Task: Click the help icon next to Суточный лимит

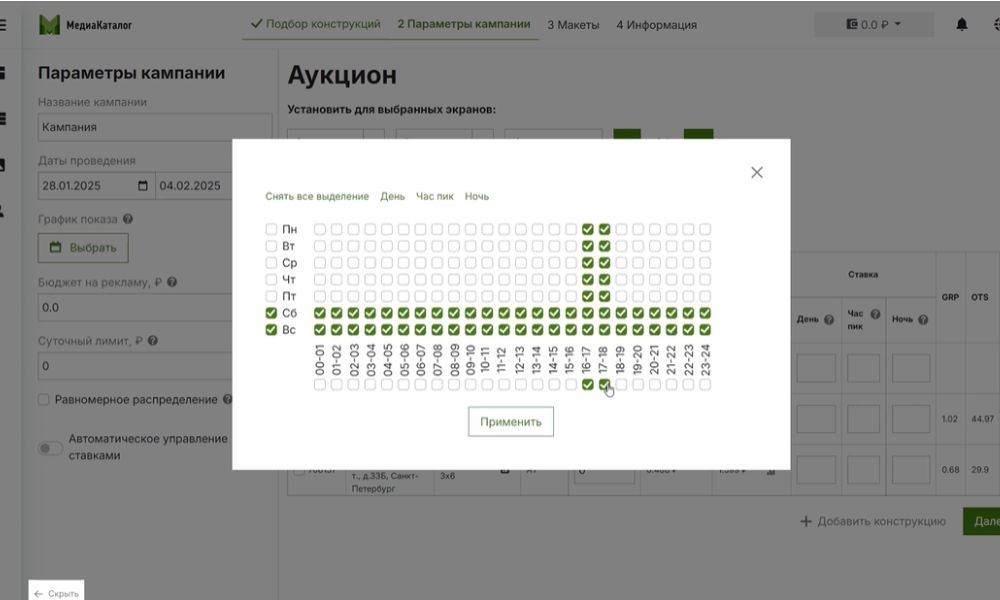Action: coord(153,340)
